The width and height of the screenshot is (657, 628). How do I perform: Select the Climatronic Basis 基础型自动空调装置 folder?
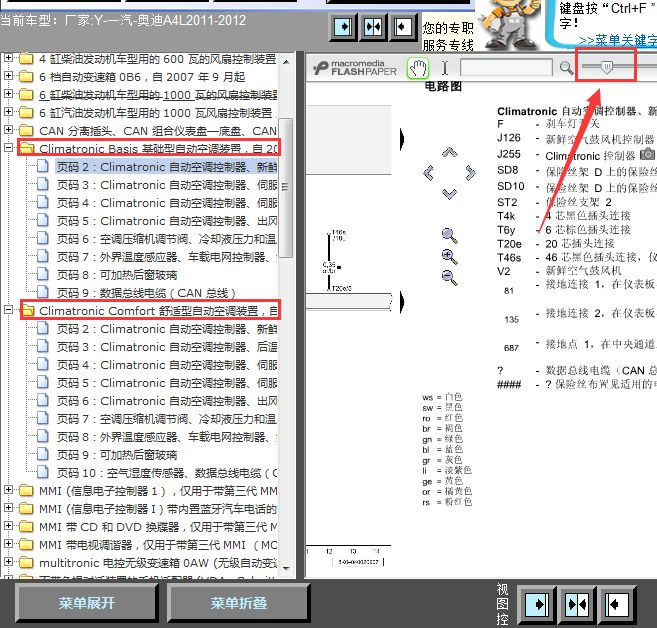[158, 149]
